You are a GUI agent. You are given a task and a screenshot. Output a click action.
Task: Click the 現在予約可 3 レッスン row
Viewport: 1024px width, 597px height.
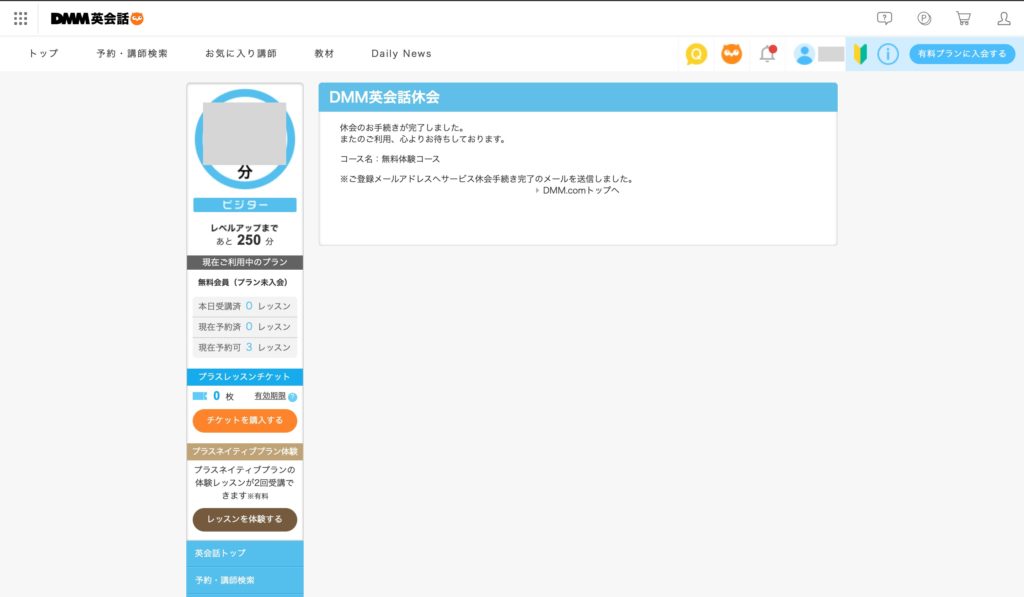(x=245, y=347)
